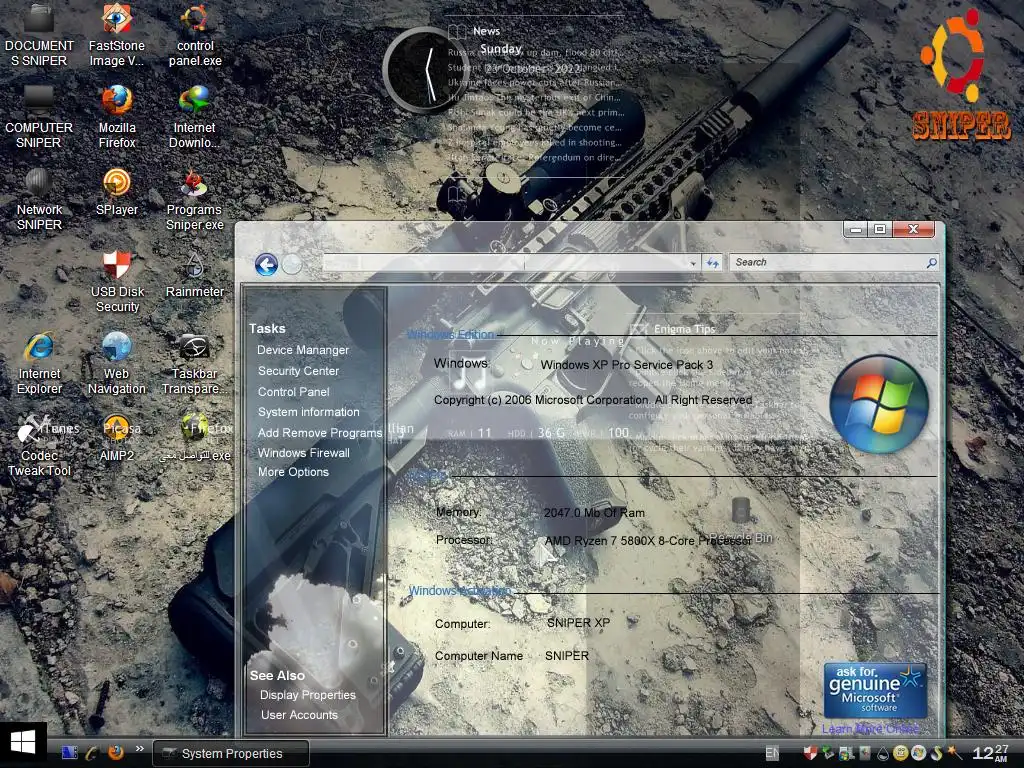Viewport: 1024px width, 768px height.
Task: Open User Accounts under See Also
Action: [299, 715]
